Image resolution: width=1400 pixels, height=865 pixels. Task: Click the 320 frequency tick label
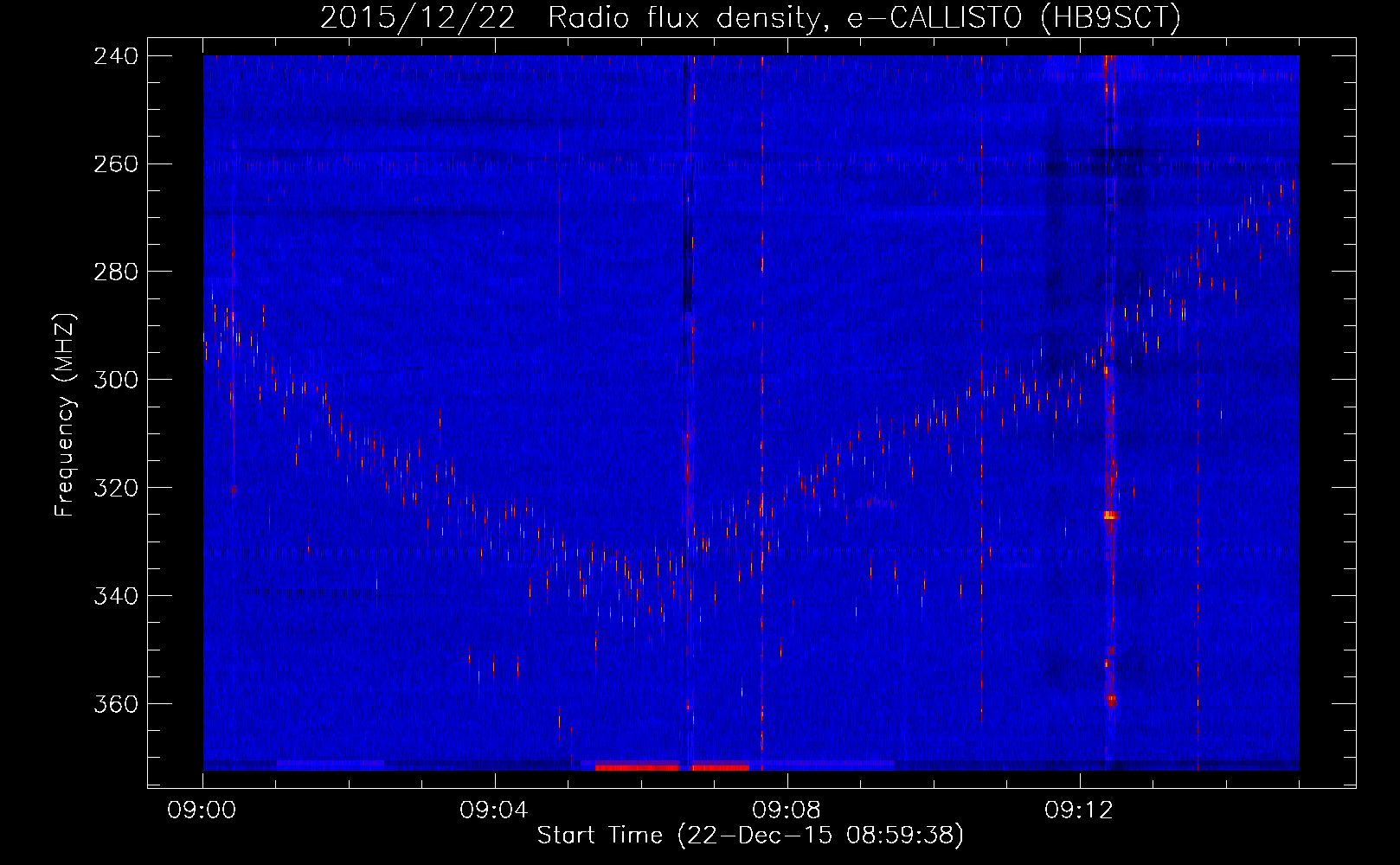[116, 488]
